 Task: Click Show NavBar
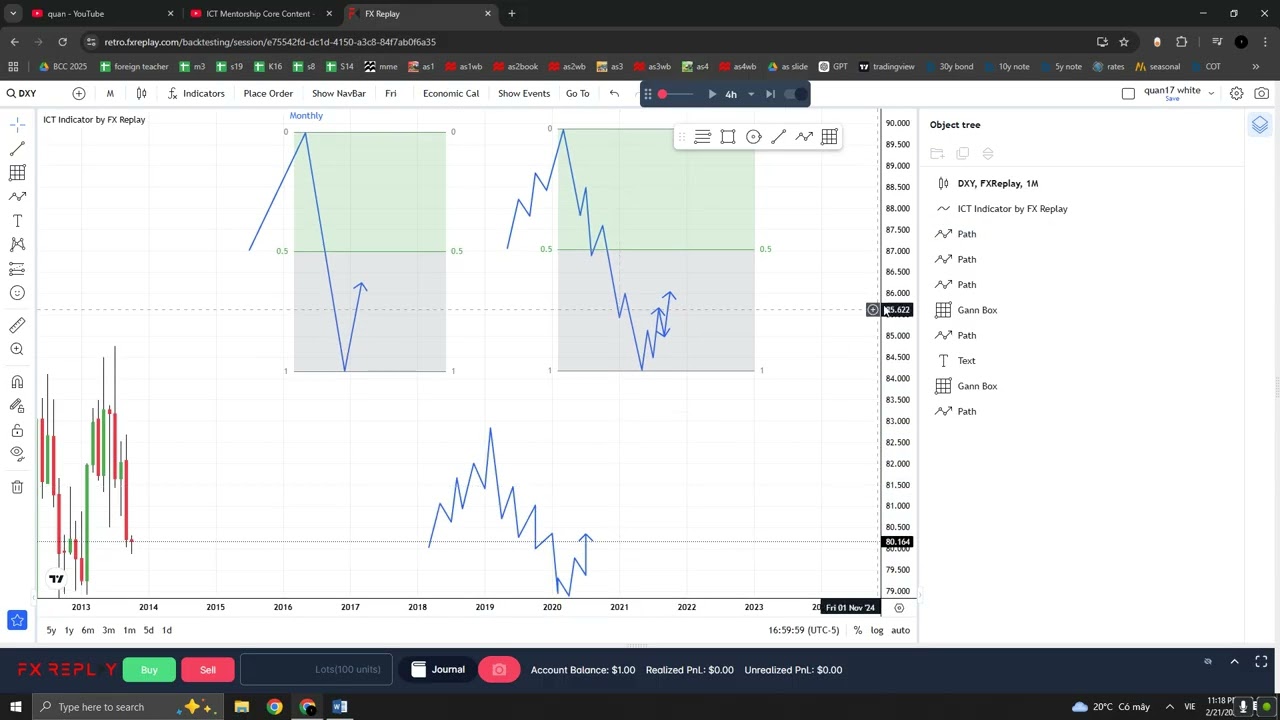(339, 93)
